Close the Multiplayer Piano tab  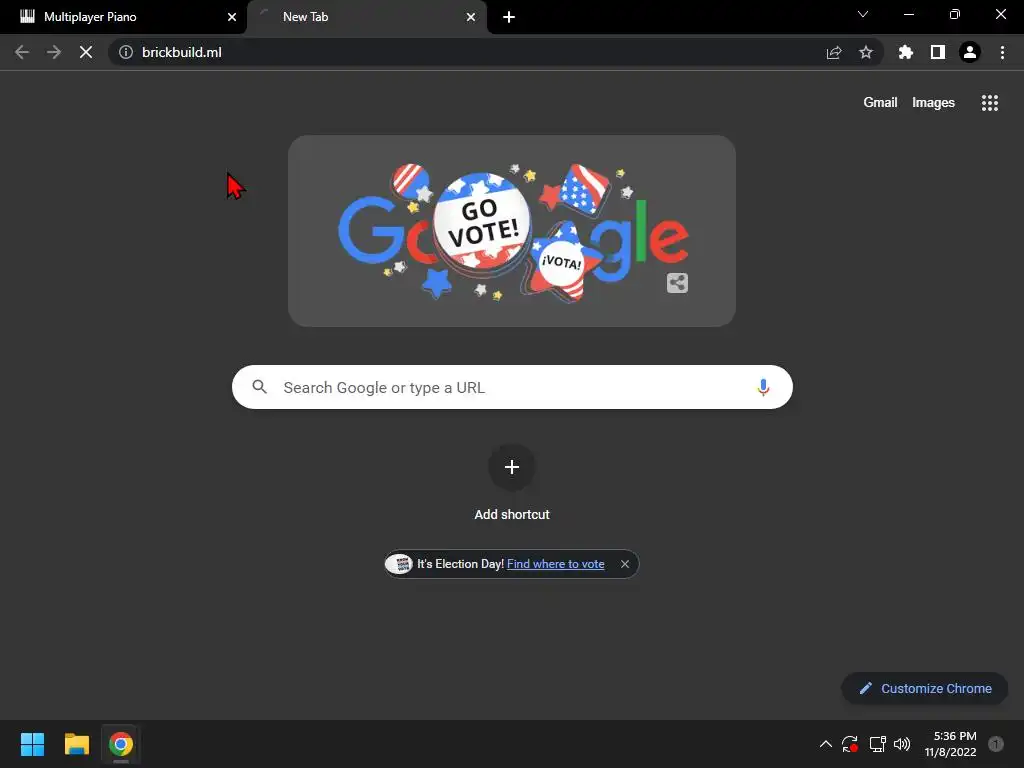coord(232,17)
